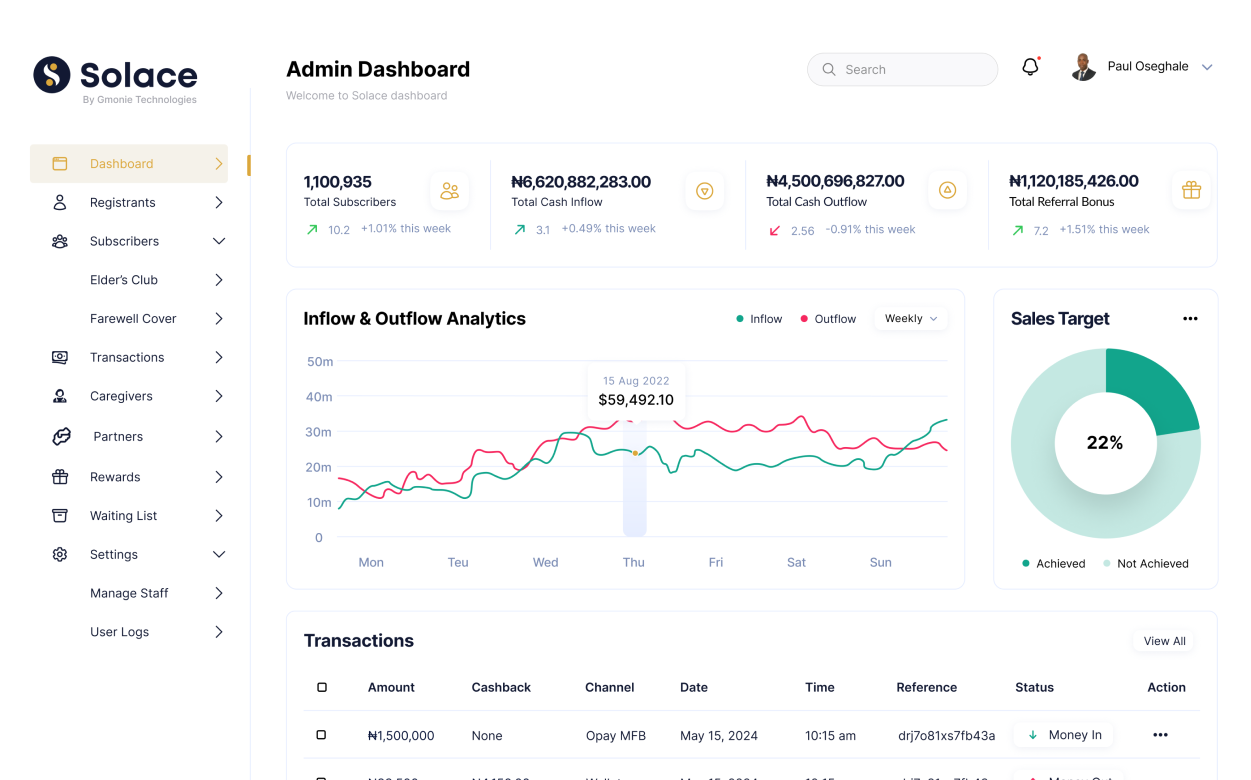Viewport: 1251px width, 780px height.
Task: Open Transactions in the sidebar
Action: click(127, 357)
